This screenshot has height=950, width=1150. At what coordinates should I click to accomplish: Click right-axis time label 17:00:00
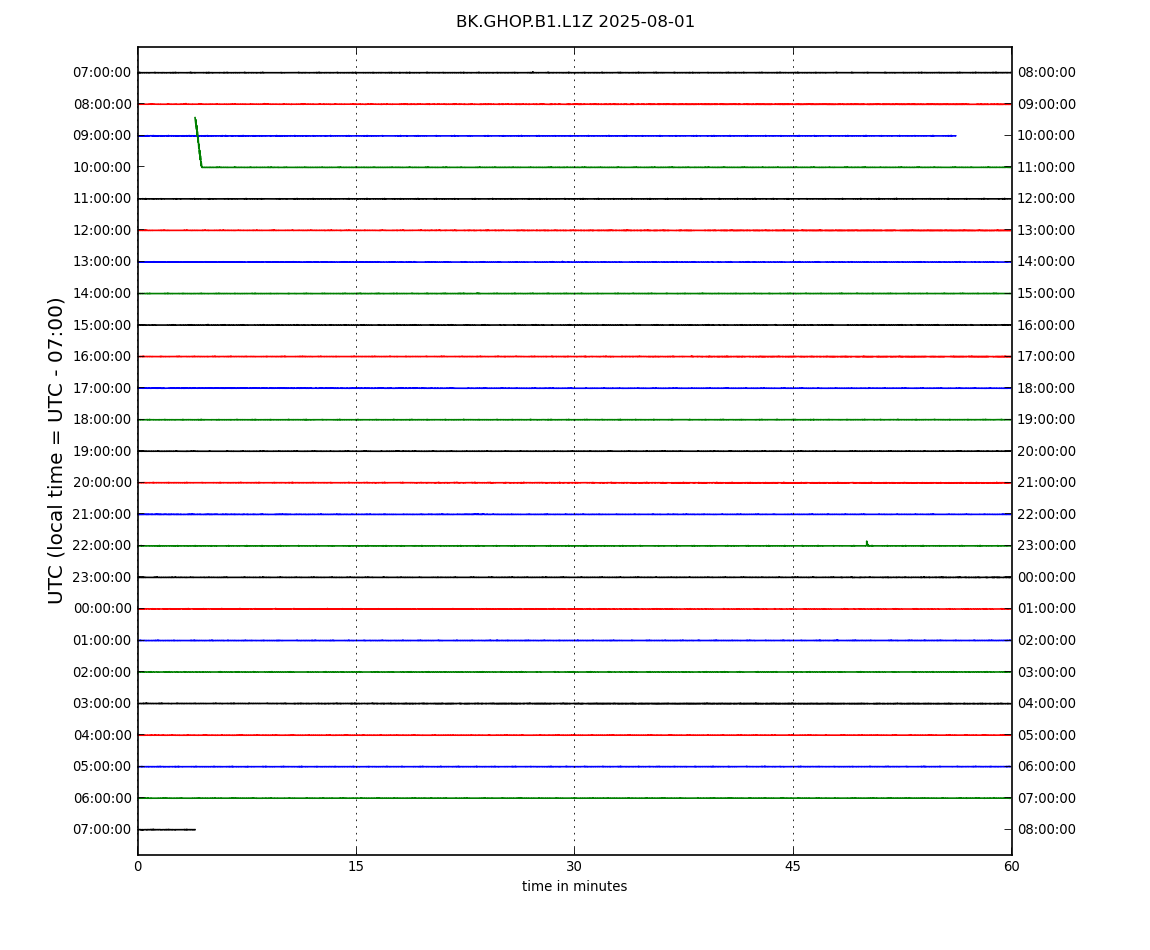coord(1047,357)
